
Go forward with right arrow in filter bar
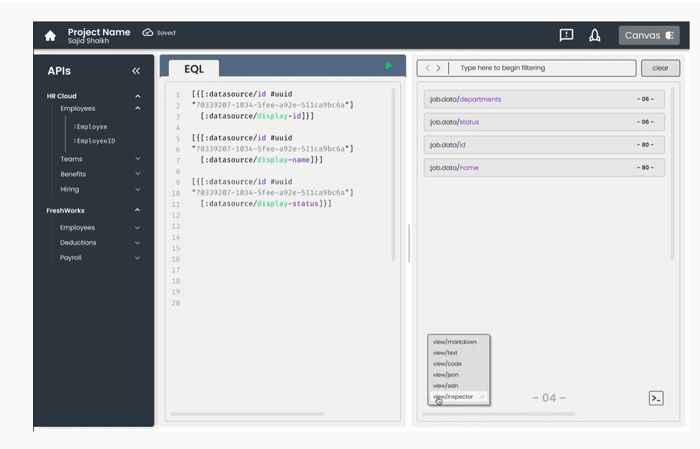click(x=438, y=68)
